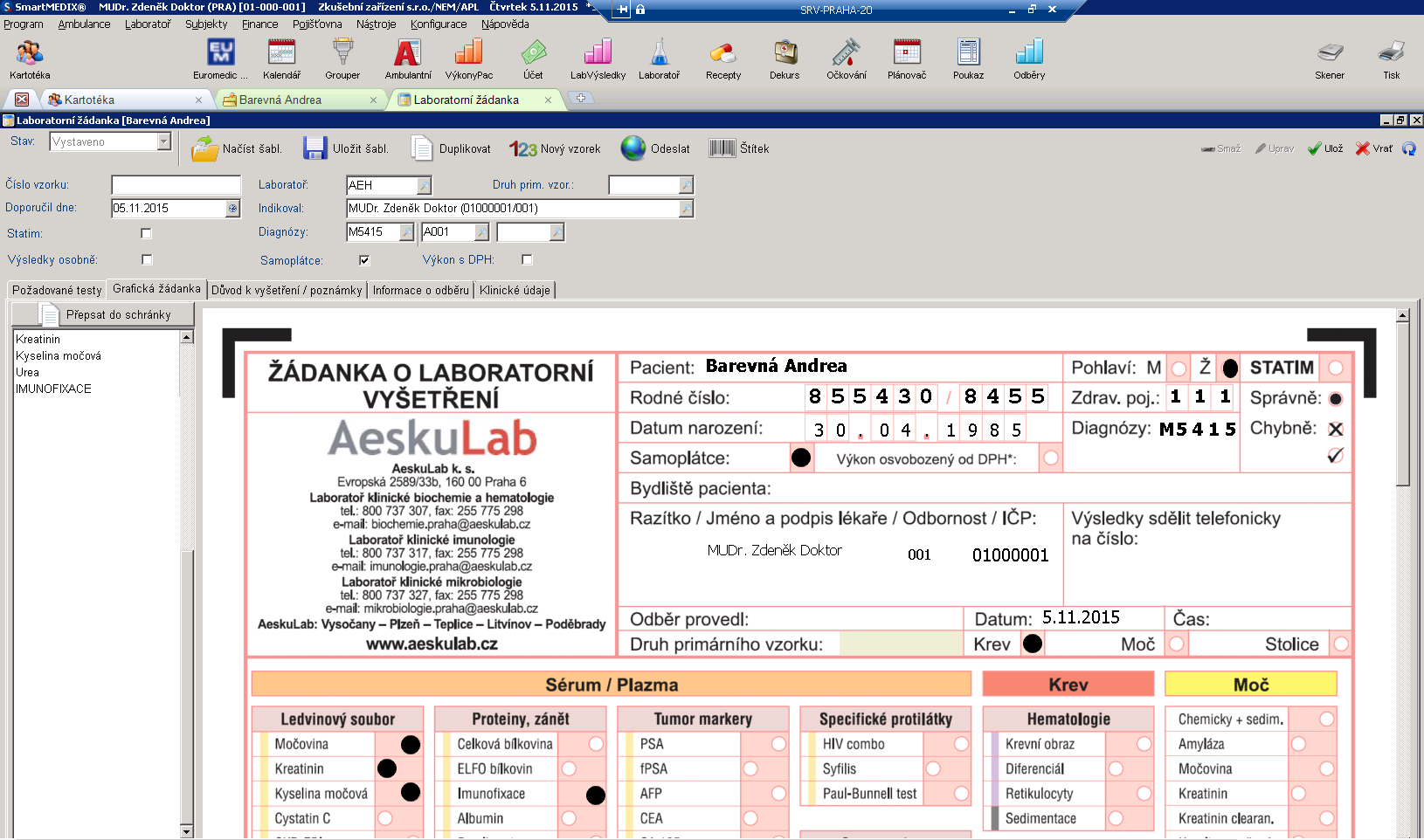Send request with Odeslat globe button
The width and height of the screenshot is (1424, 840).
coord(655,148)
